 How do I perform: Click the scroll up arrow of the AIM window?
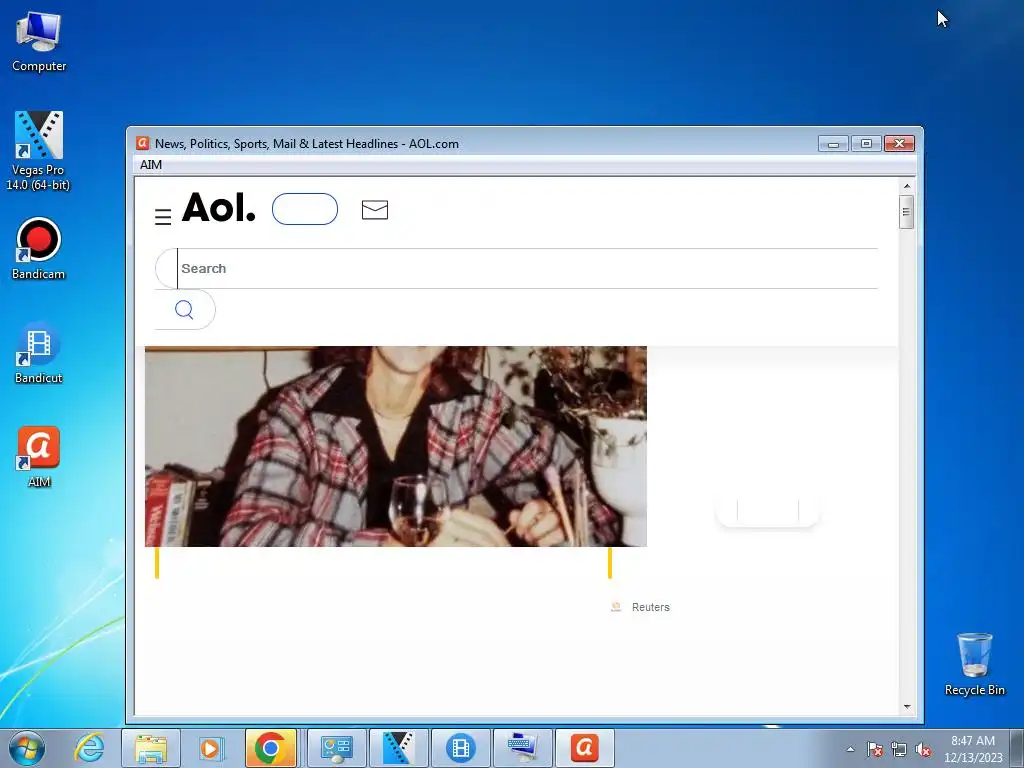pos(906,186)
